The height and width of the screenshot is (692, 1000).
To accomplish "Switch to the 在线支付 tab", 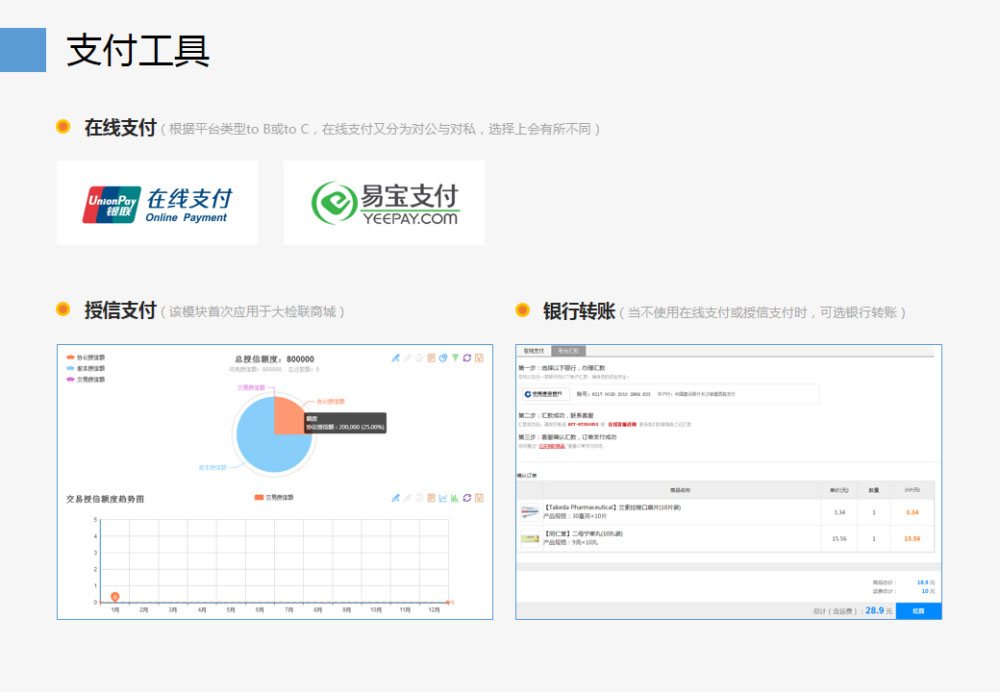I will click(x=534, y=351).
